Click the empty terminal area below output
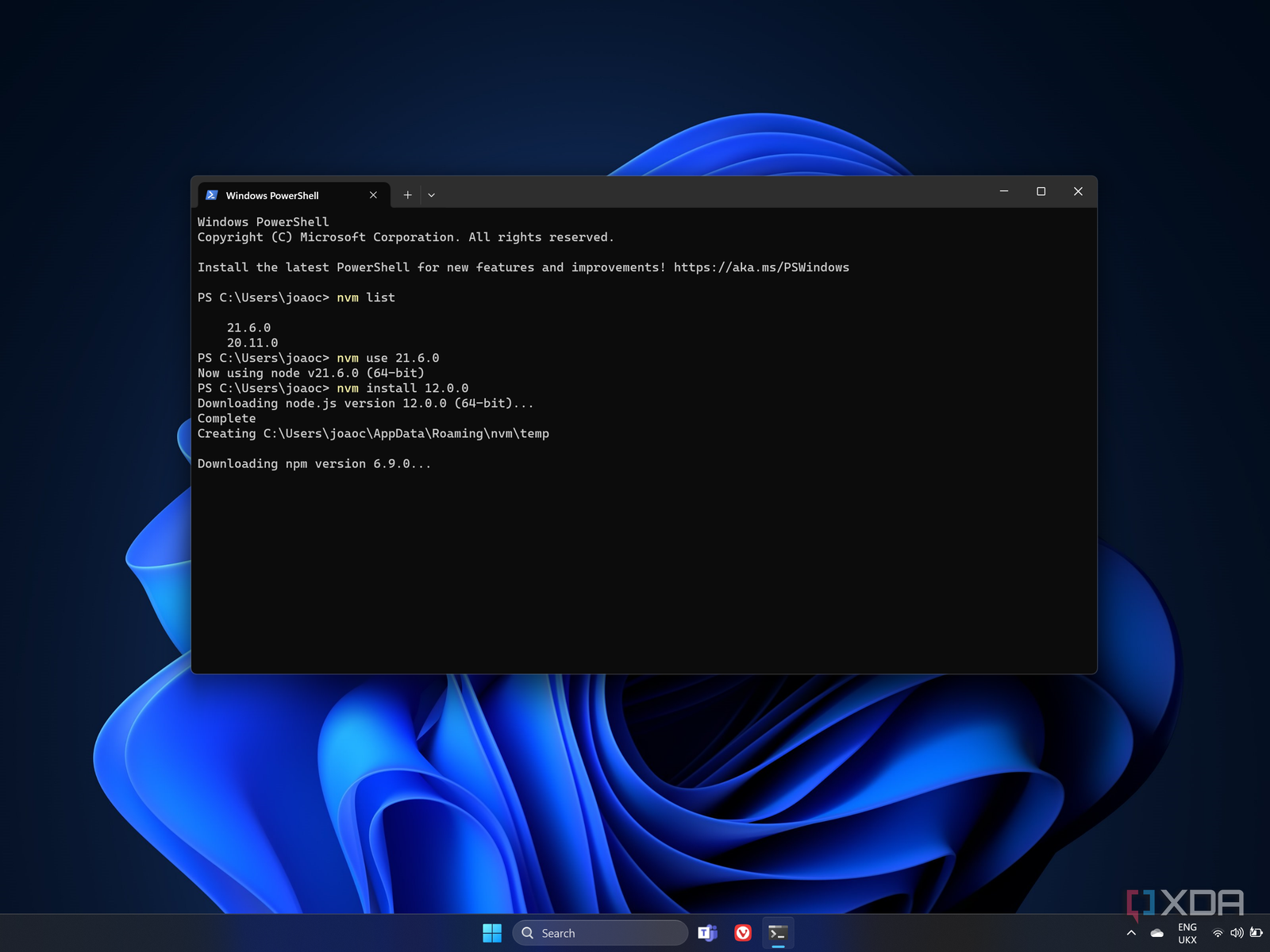Screen dimensions: 1270x952 tap(643, 571)
